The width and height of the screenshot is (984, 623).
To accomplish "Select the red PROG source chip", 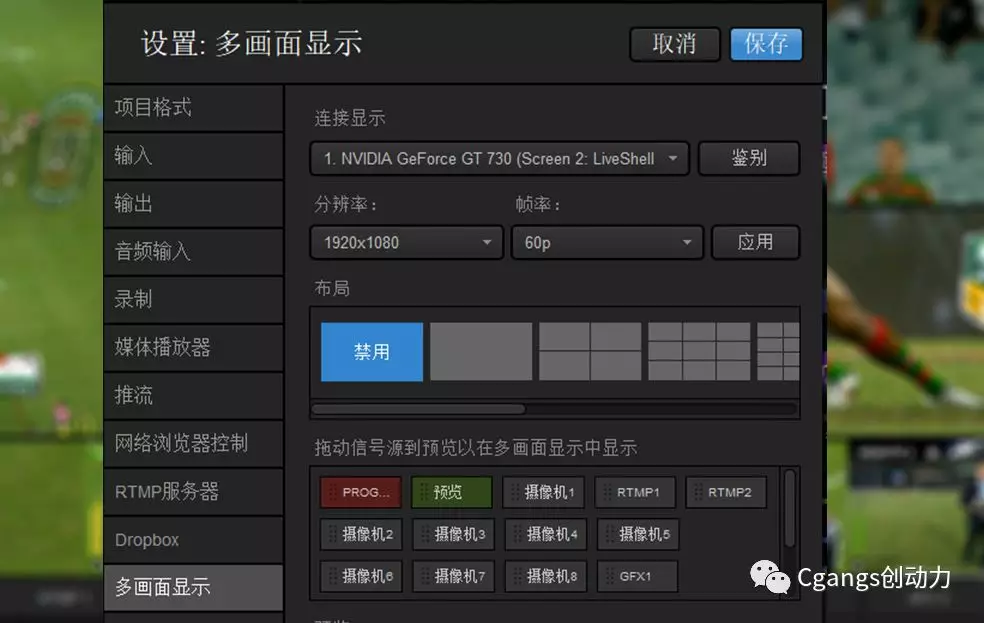I will [361, 493].
